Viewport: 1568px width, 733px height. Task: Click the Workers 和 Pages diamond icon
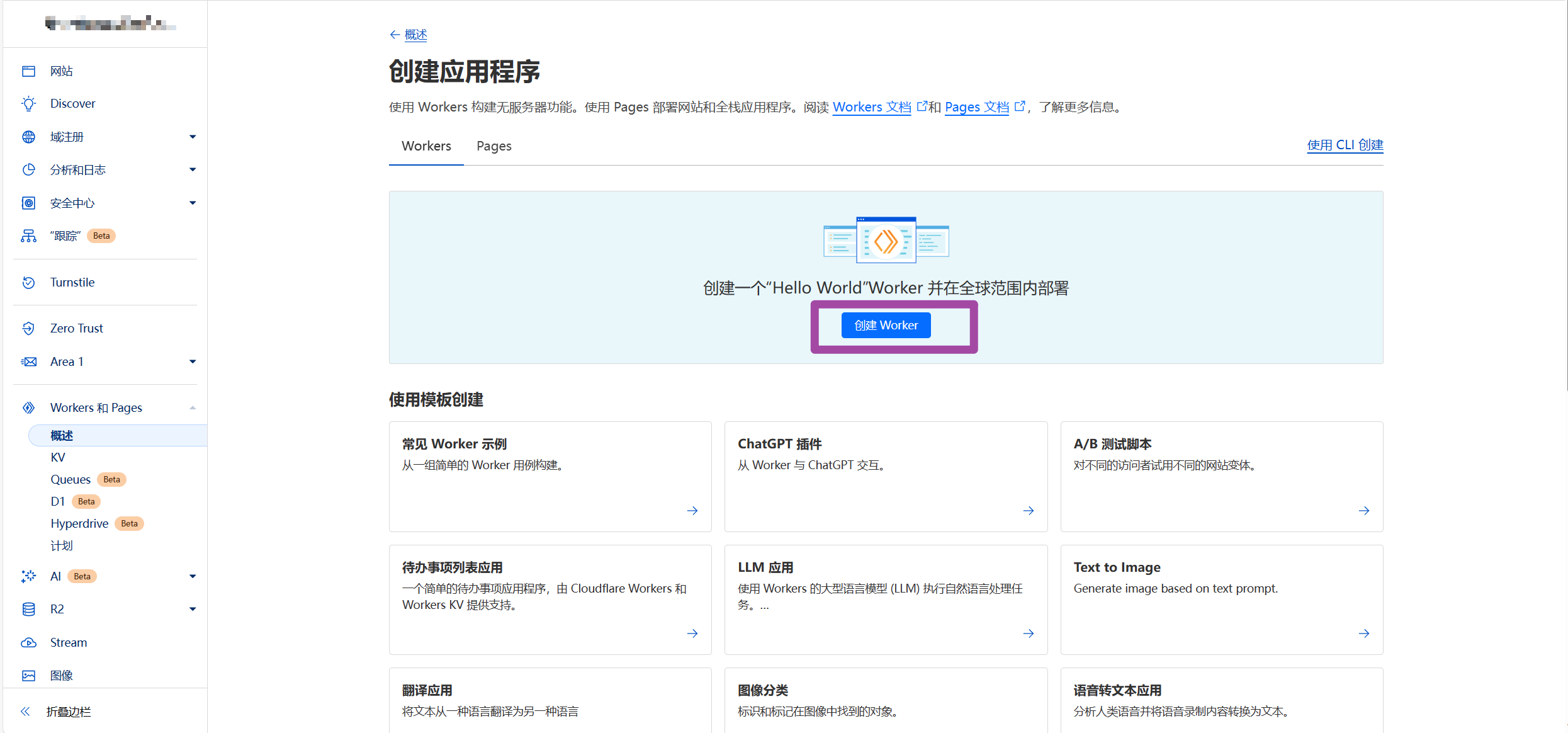[x=28, y=407]
